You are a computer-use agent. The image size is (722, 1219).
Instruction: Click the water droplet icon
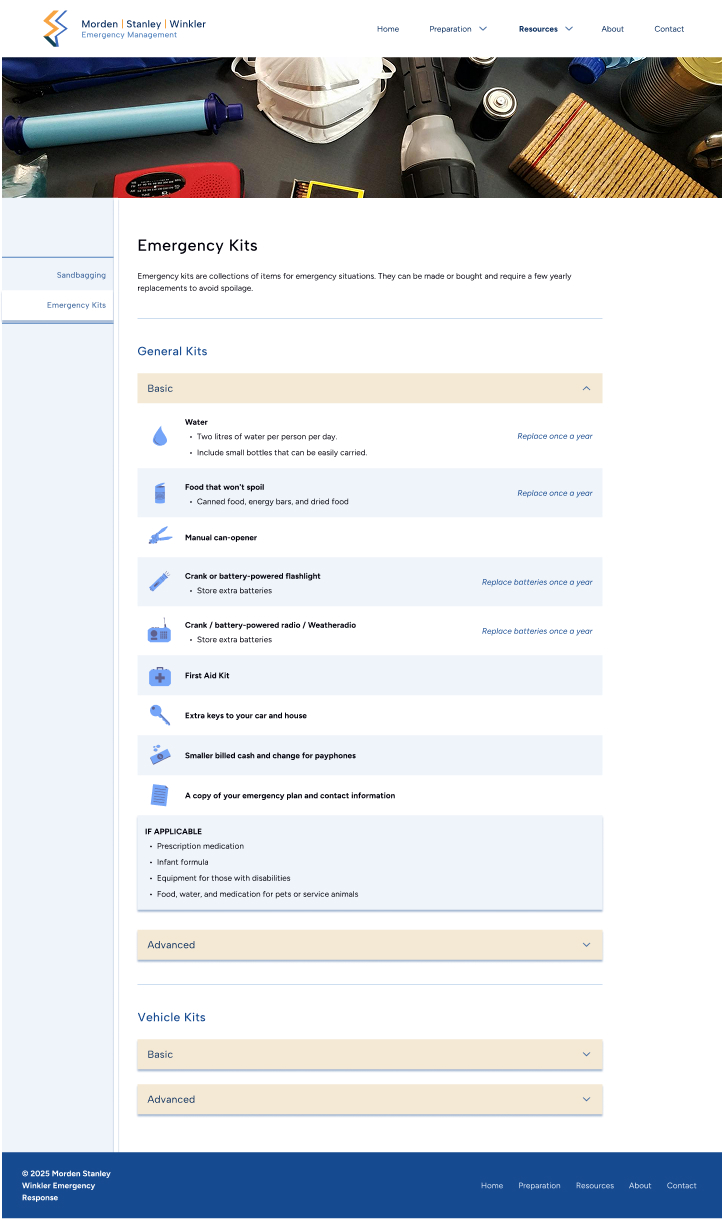pyautogui.click(x=159, y=436)
